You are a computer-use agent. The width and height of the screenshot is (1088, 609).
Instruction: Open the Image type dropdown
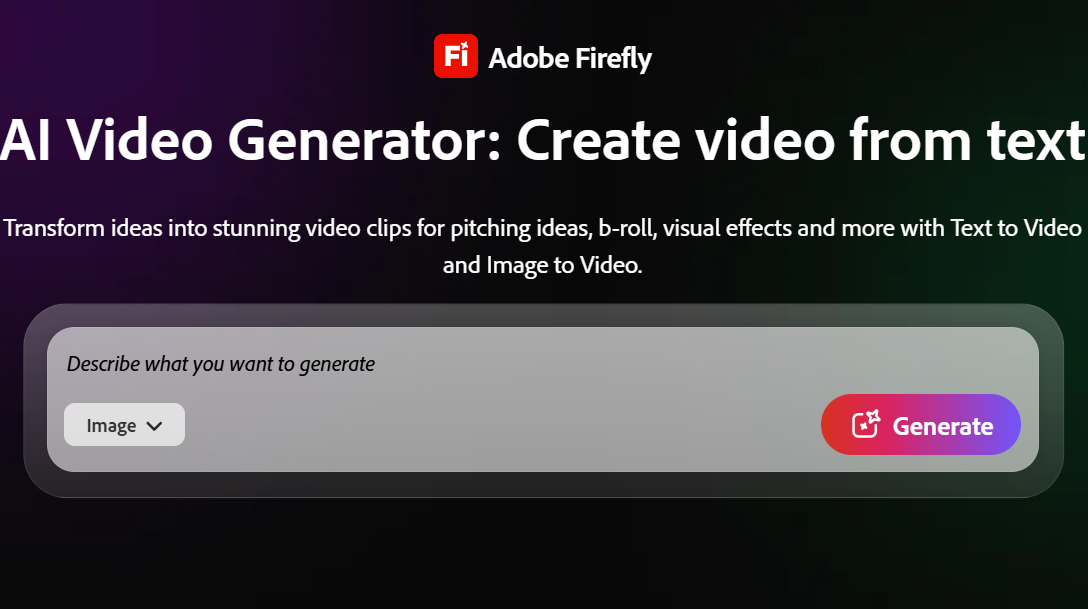[124, 424]
